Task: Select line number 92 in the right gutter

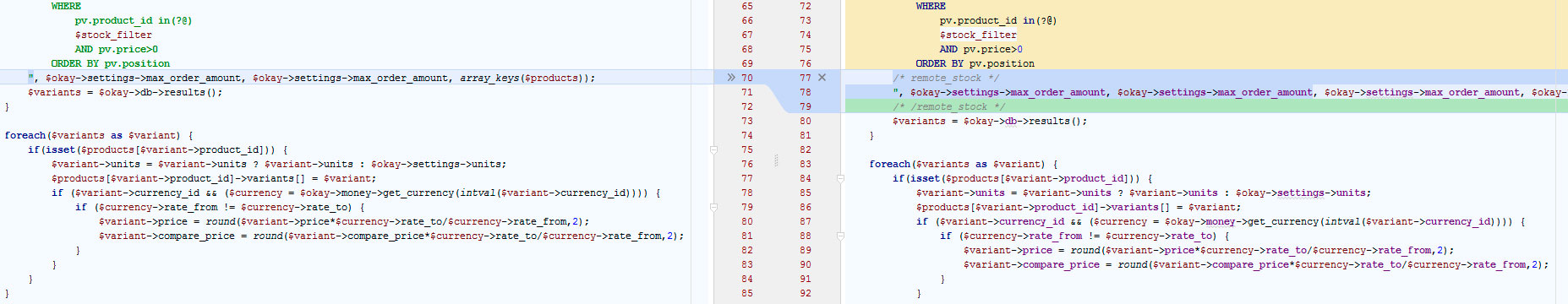Action: click(x=806, y=293)
